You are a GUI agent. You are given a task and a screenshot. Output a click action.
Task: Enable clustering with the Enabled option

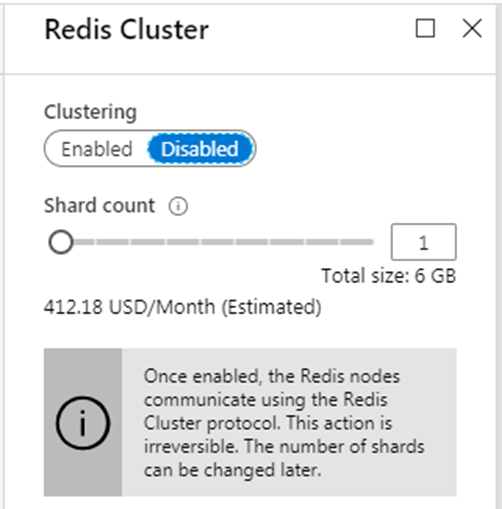[97, 149]
